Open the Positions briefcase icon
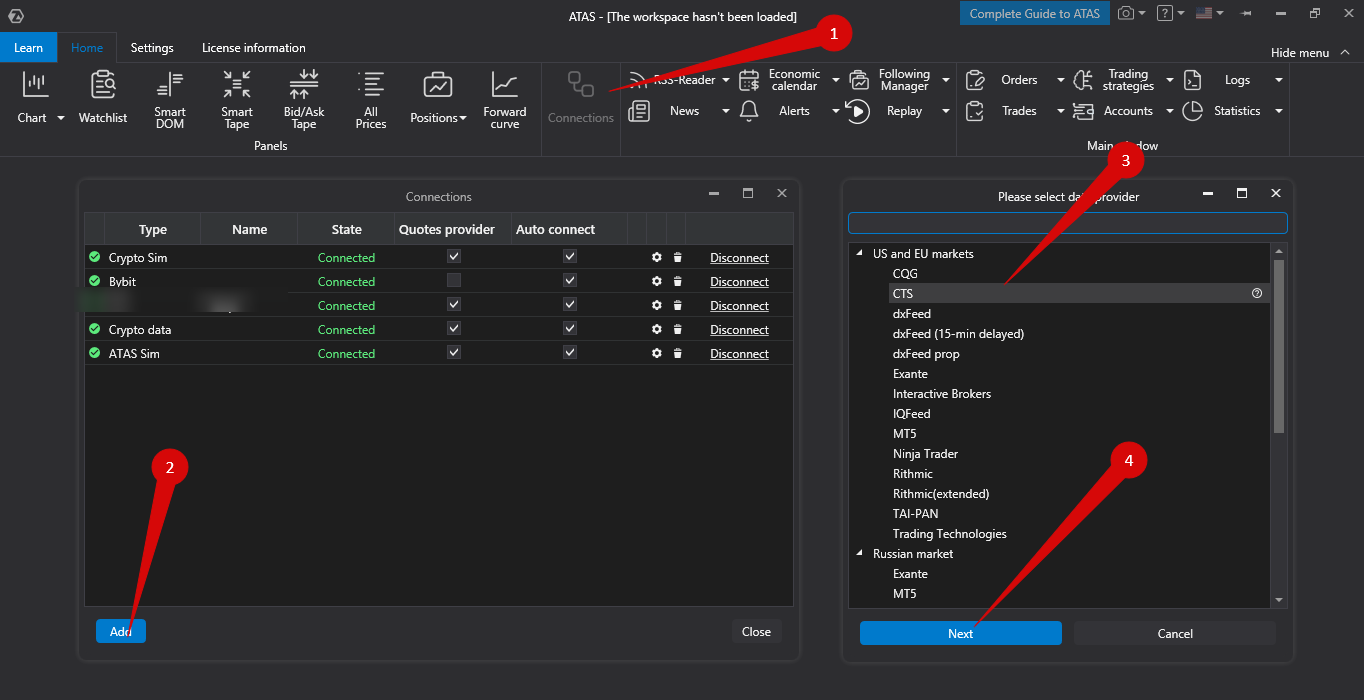Image resolution: width=1364 pixels, height=700 pixels. pos(438,85)
